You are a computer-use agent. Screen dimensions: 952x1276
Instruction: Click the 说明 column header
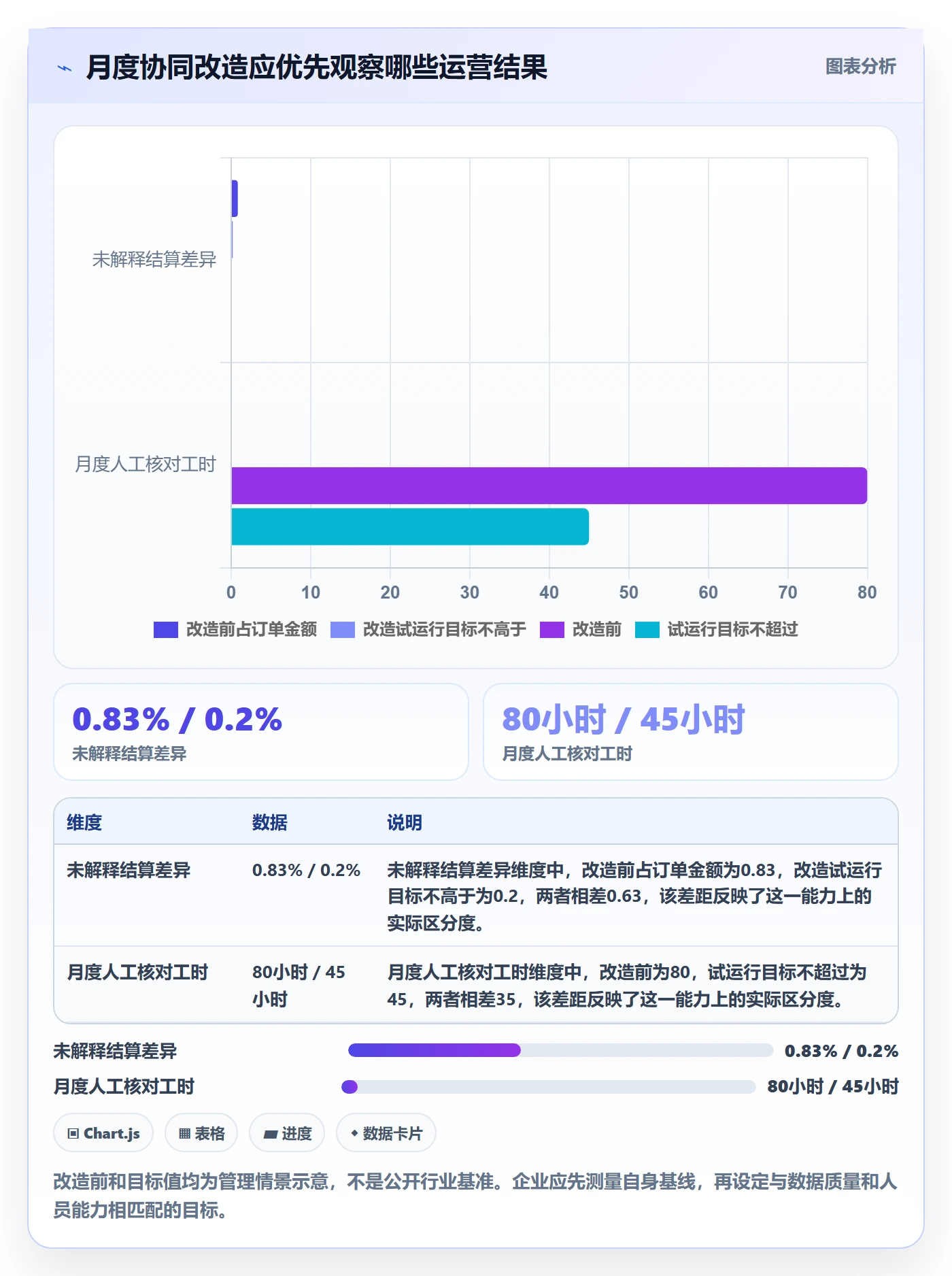click(x=405, y=822)
